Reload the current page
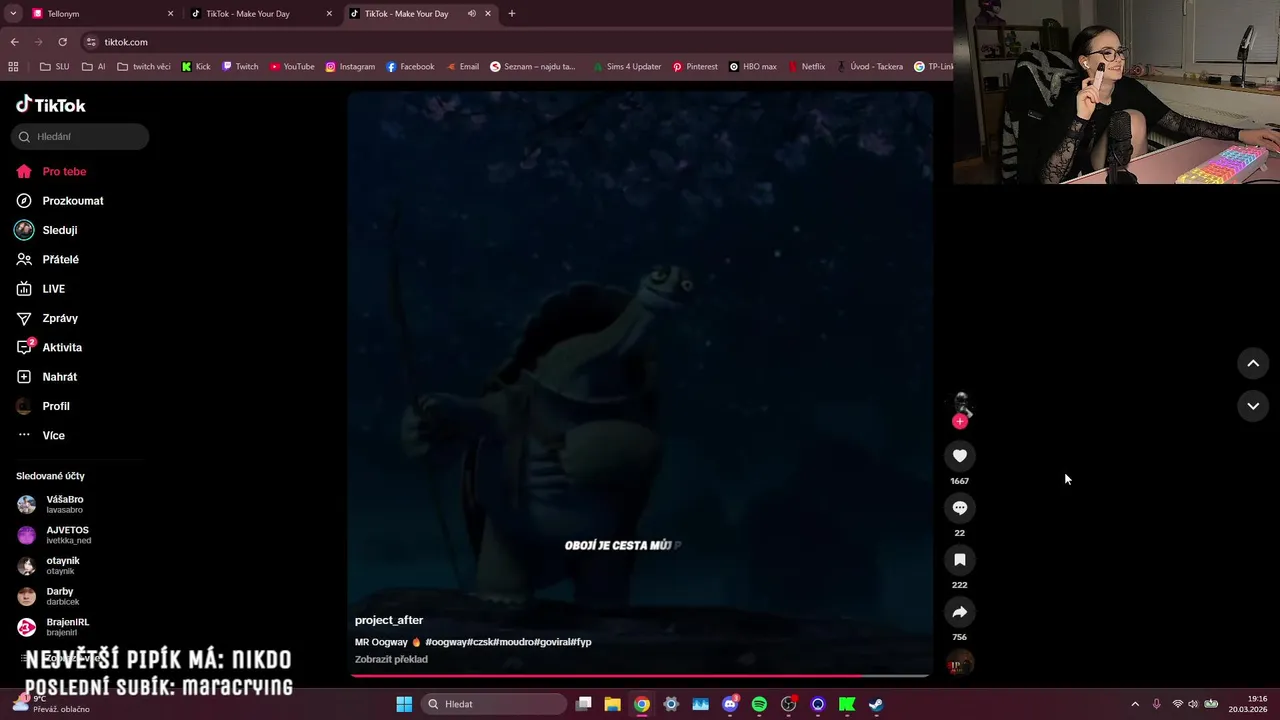1280x720 pixels. 62,42
